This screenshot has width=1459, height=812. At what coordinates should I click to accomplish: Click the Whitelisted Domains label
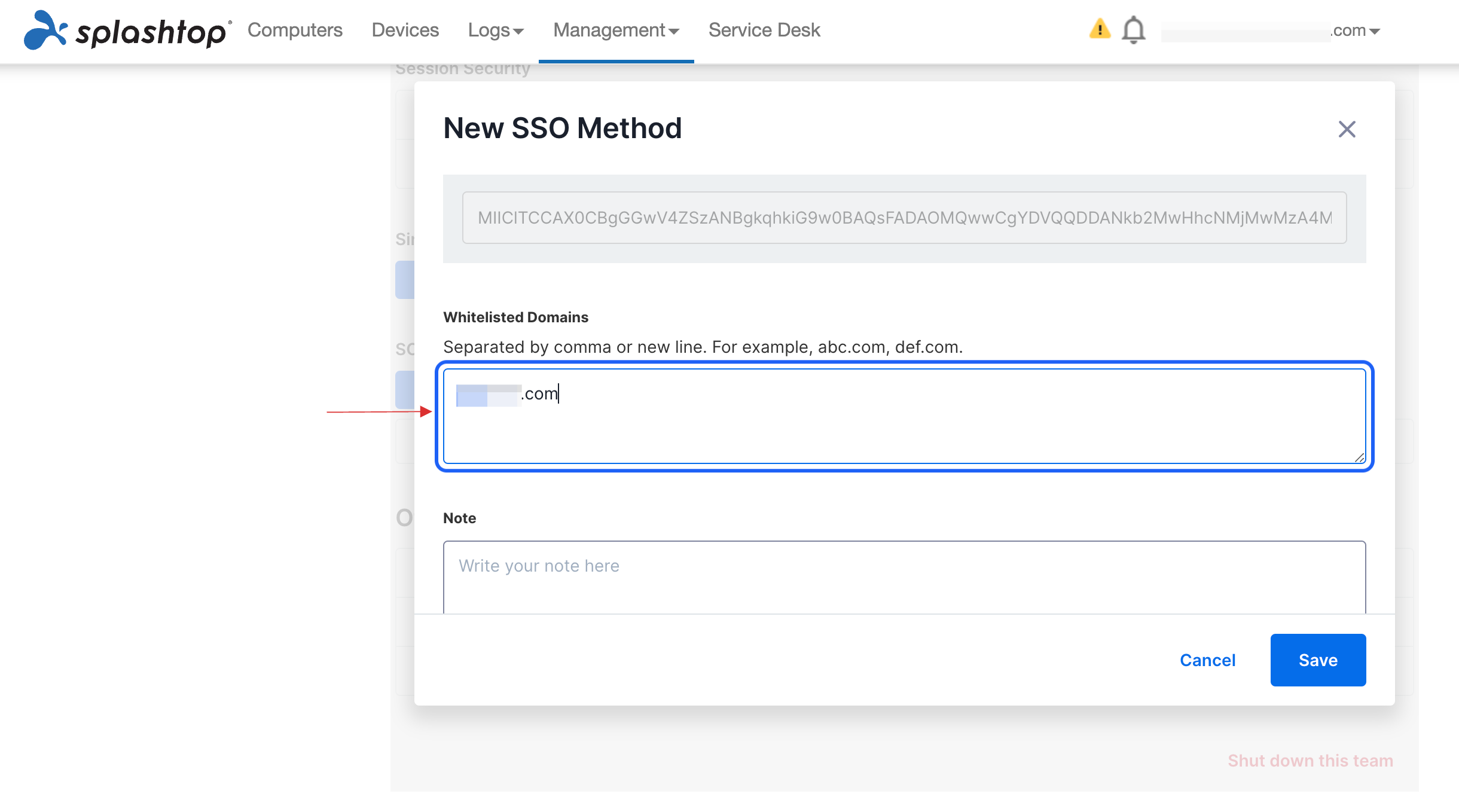(x=515, y=317)
